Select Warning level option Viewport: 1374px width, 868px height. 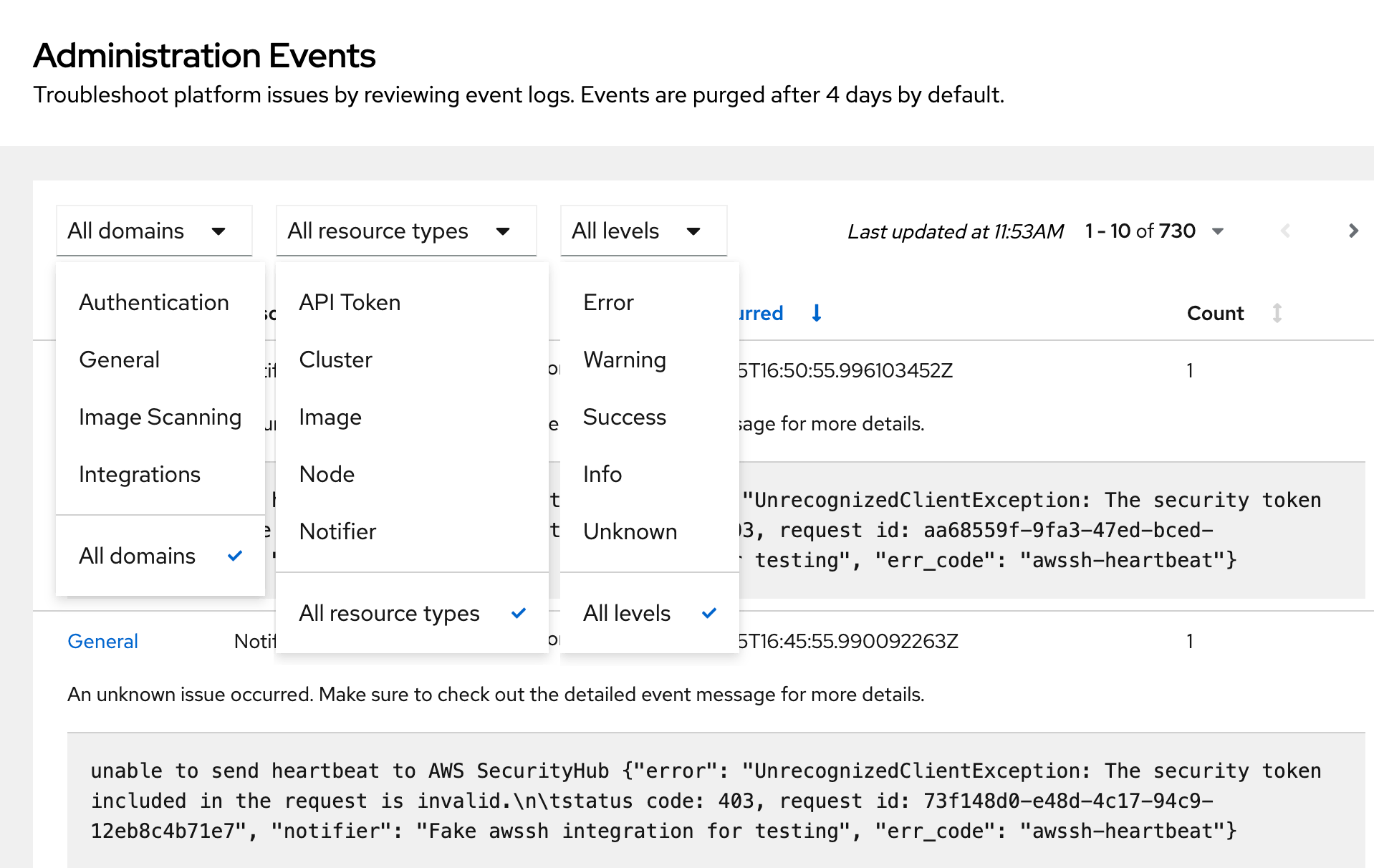coord(624,360)
